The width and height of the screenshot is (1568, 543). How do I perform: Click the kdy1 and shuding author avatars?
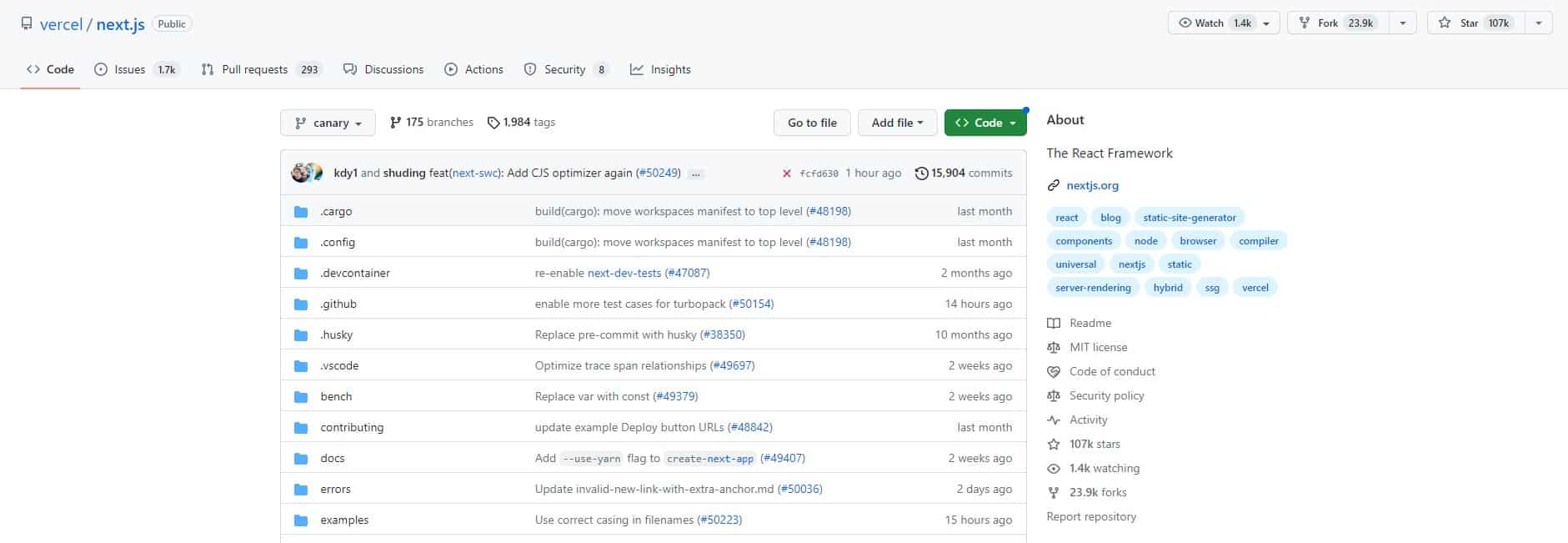307,173
